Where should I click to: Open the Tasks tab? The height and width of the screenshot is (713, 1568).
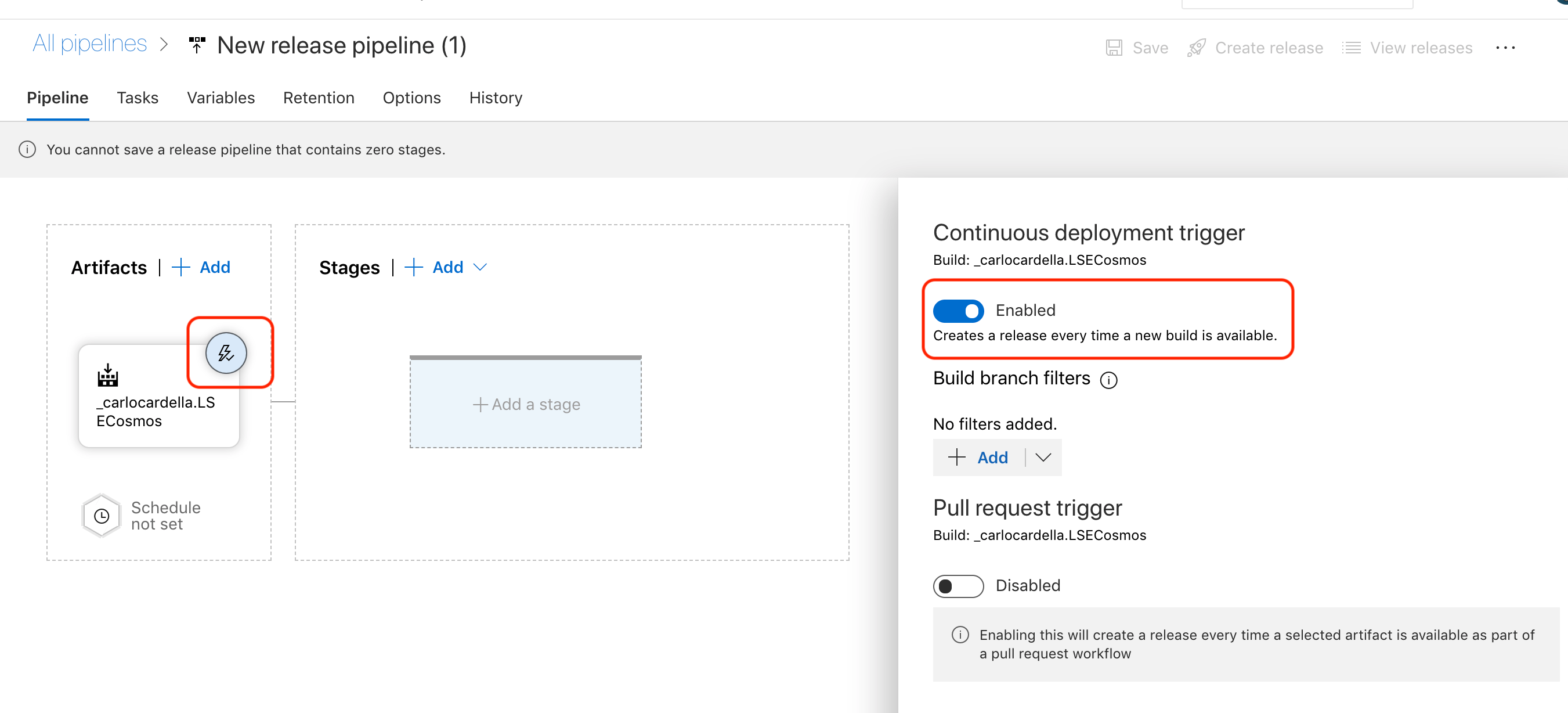138,98
